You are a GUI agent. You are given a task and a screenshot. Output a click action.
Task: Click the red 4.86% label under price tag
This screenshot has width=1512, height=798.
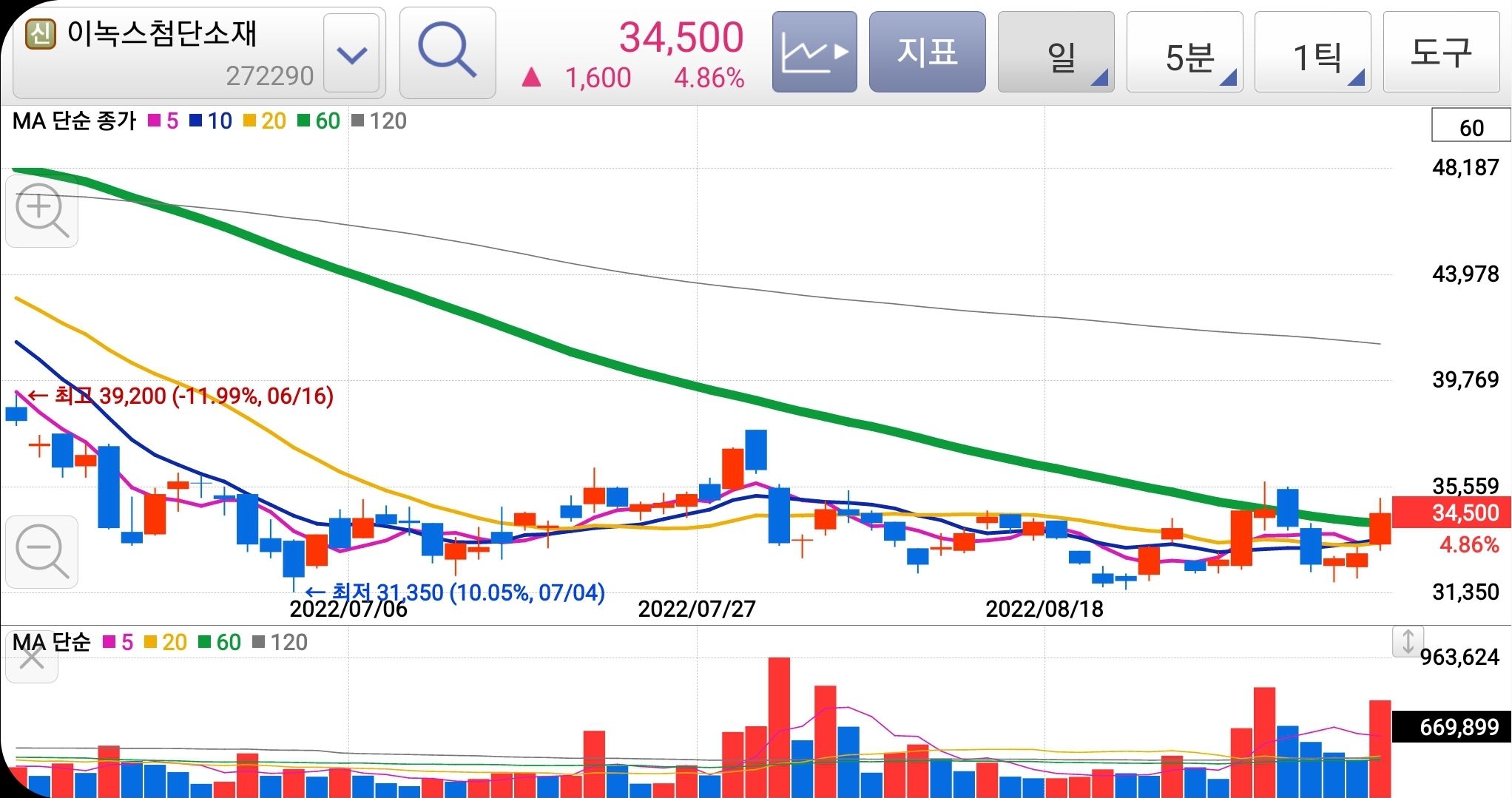[1469, 546]
